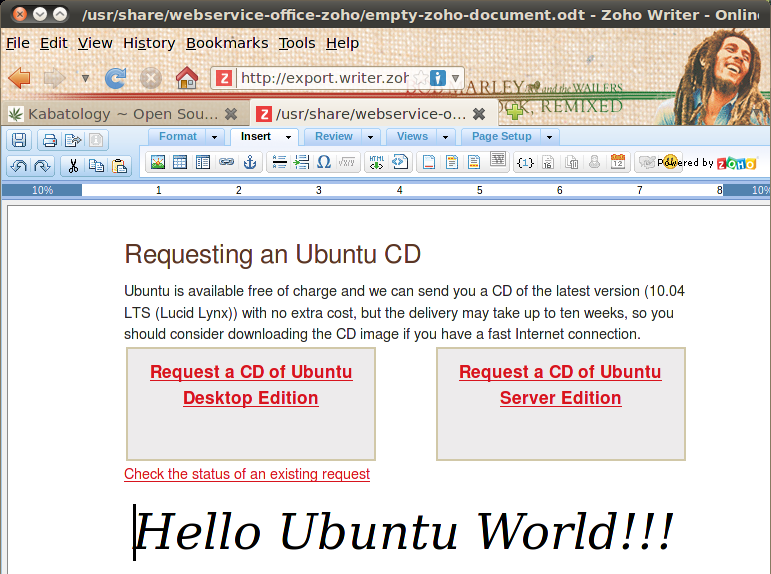
Task: Bookmark this page with the star
Action: pos(420,78)
